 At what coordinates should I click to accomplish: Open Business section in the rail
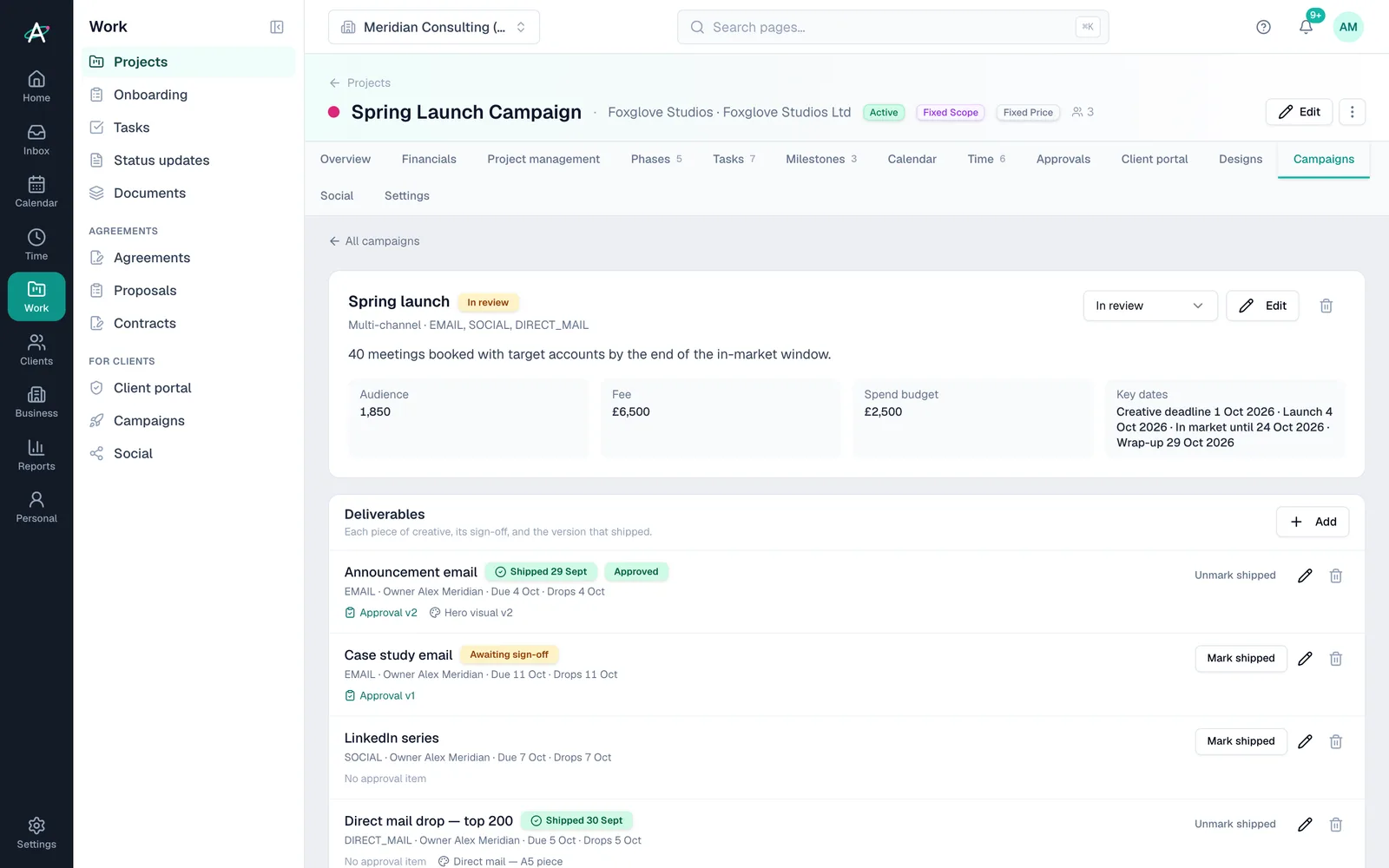(36, 403)
